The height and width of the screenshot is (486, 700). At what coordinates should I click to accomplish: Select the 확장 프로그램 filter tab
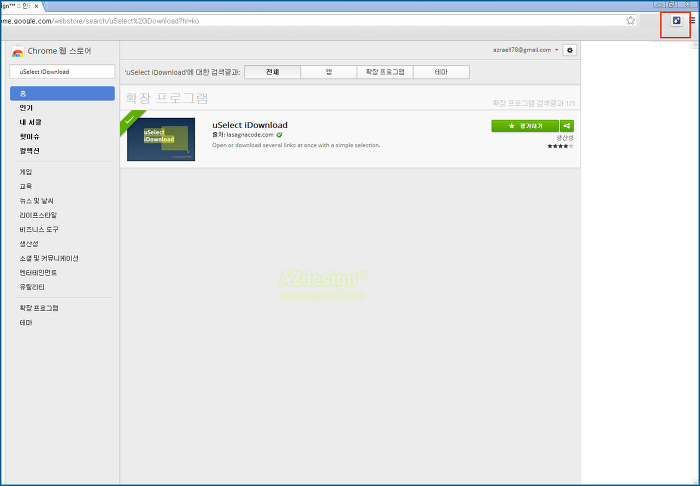[x=385, y=72]
